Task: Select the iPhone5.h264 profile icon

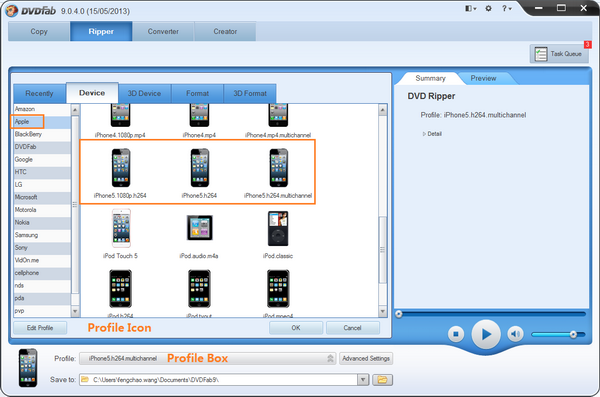Action: pos(199,168)
